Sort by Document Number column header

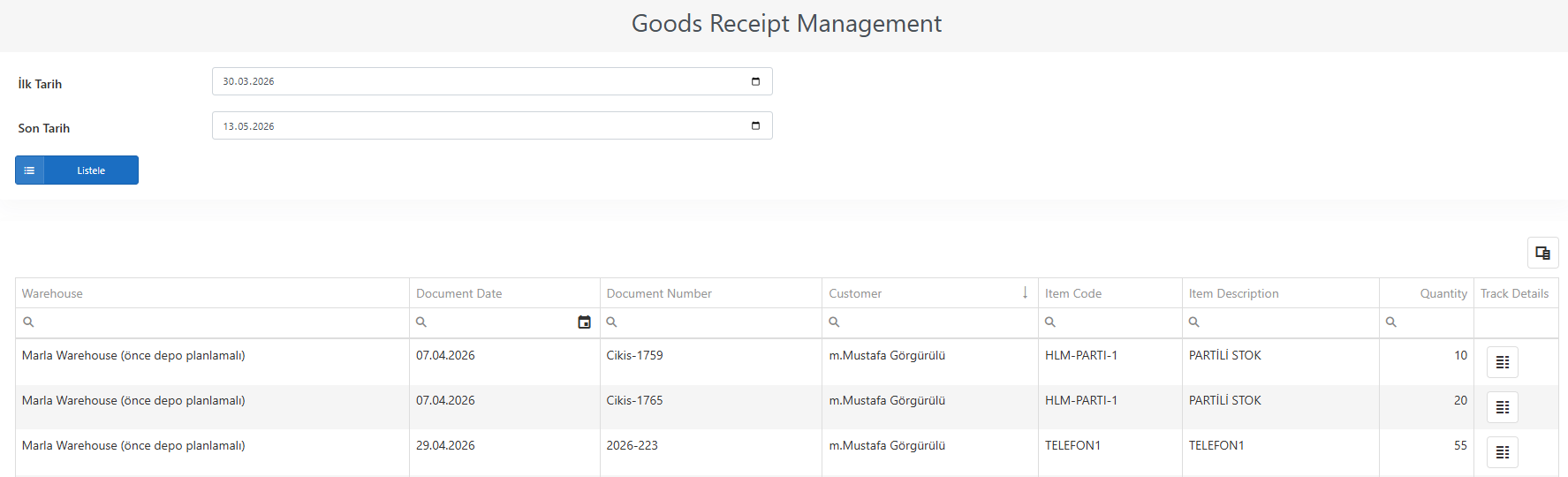[711, 293]
